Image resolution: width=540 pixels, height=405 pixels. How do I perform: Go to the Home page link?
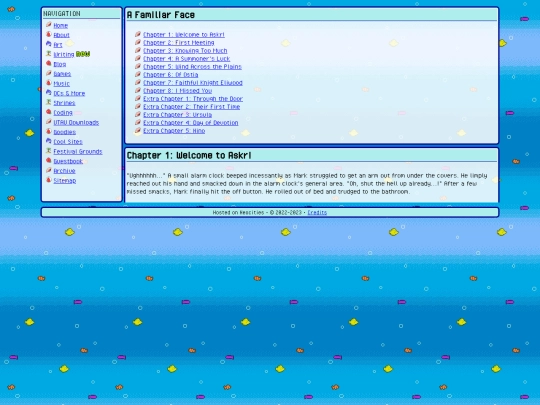click(61, 25)
